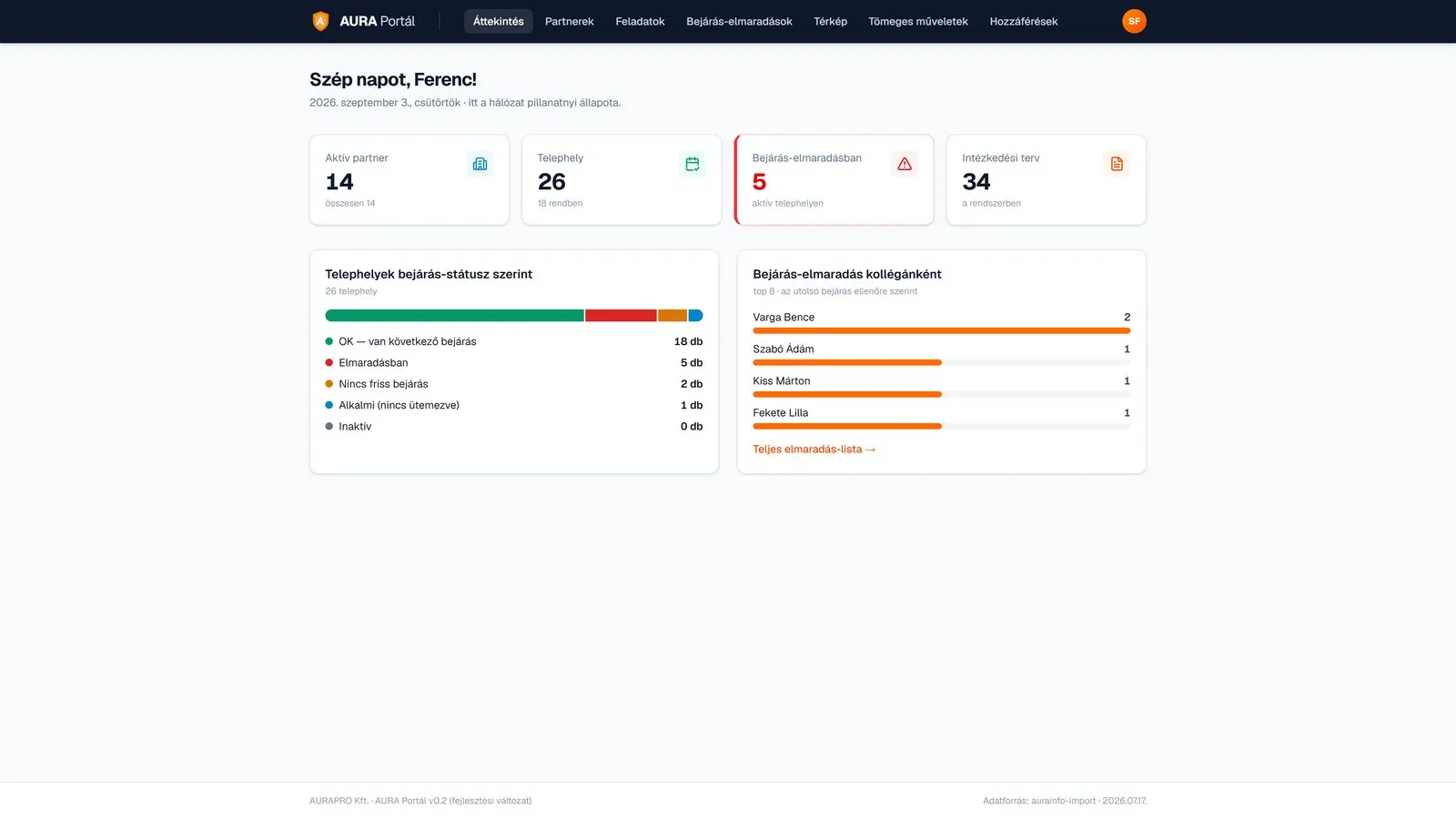Select the Áttekintés nav tab
This screenshot has width=1456, height=819.
tap(499, 21)
